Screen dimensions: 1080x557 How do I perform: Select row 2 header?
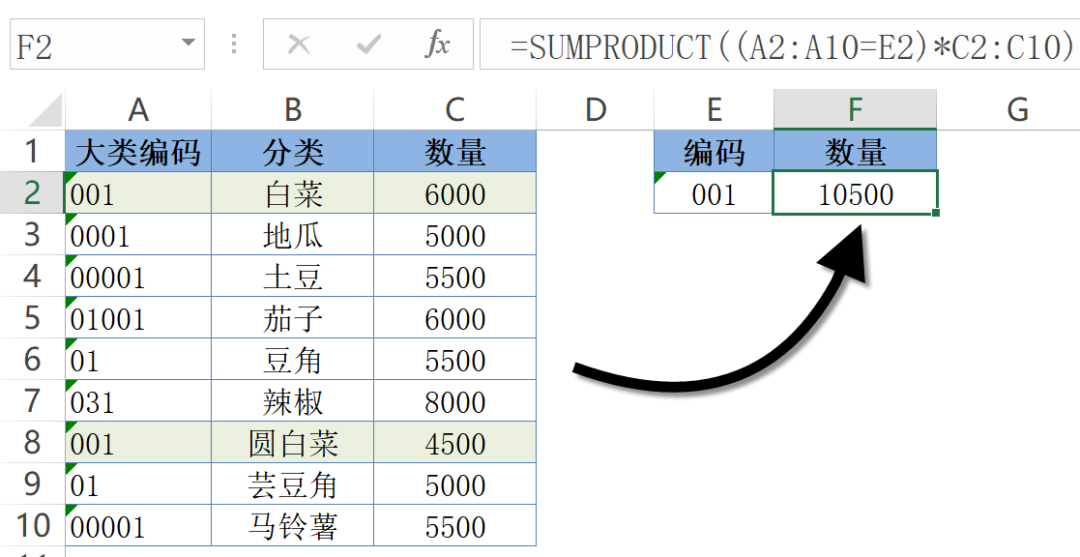pos(32,193)
